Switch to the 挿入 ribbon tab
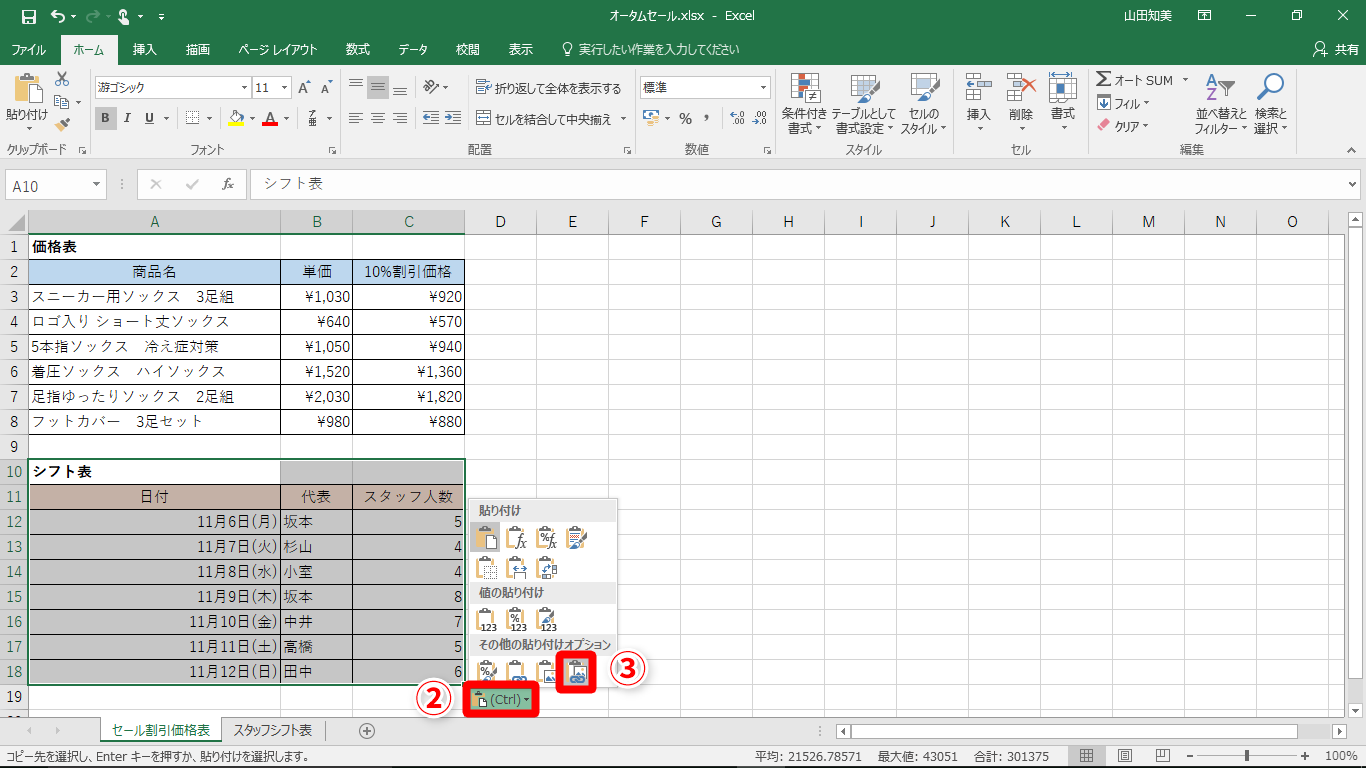Viewport: 1366px width, 768px height. [x=145, y=49]
